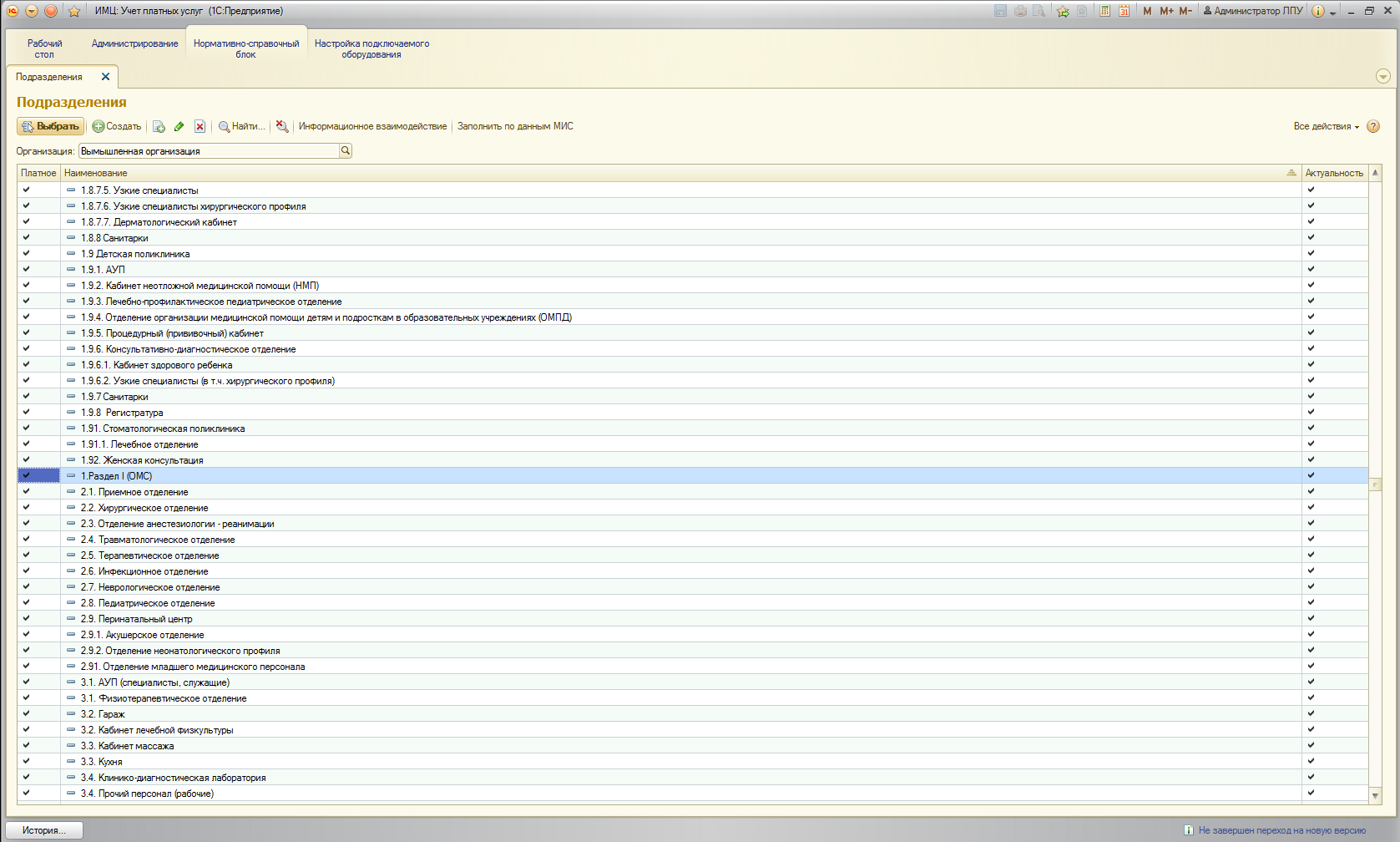Click the green pencil edit icon
Viewport: 1400px width, 842px height.
(x=179, y=127)
